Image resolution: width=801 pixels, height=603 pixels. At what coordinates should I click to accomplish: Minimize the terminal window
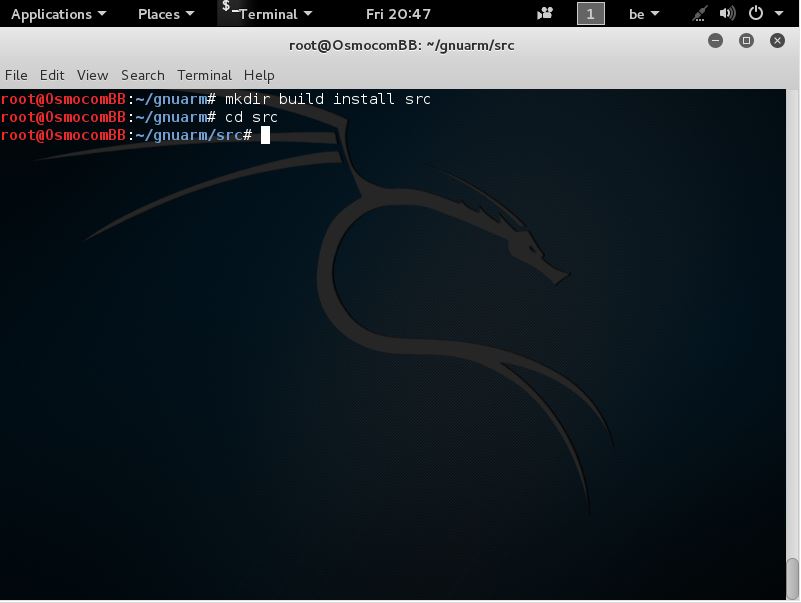click(715, 40)
